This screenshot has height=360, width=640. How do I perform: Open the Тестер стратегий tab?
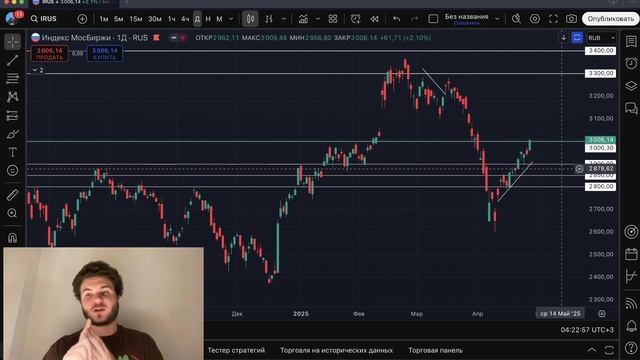click(x=236, y=350)
